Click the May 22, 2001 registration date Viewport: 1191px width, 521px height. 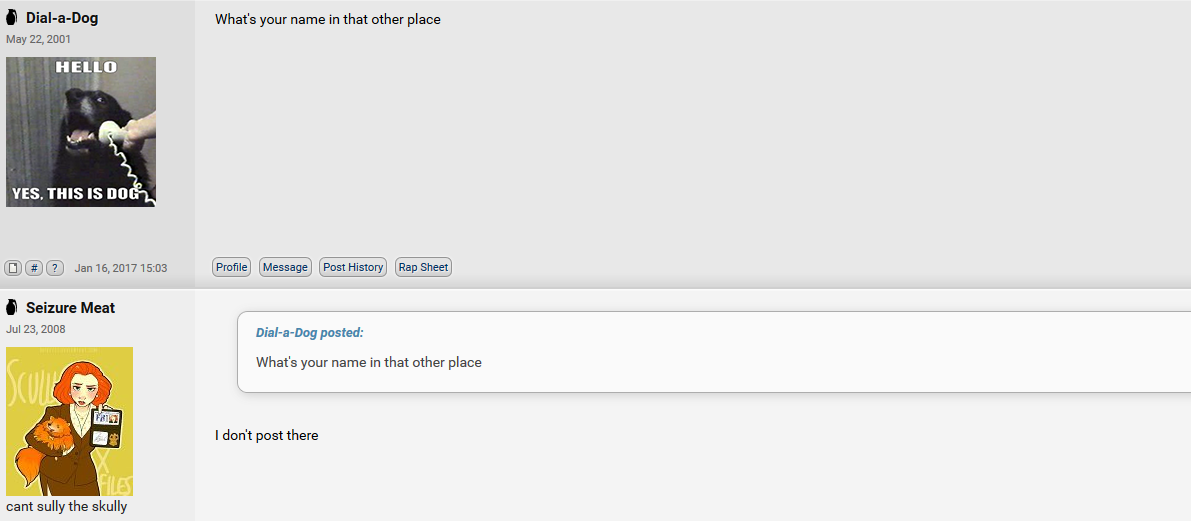point(39,39)
